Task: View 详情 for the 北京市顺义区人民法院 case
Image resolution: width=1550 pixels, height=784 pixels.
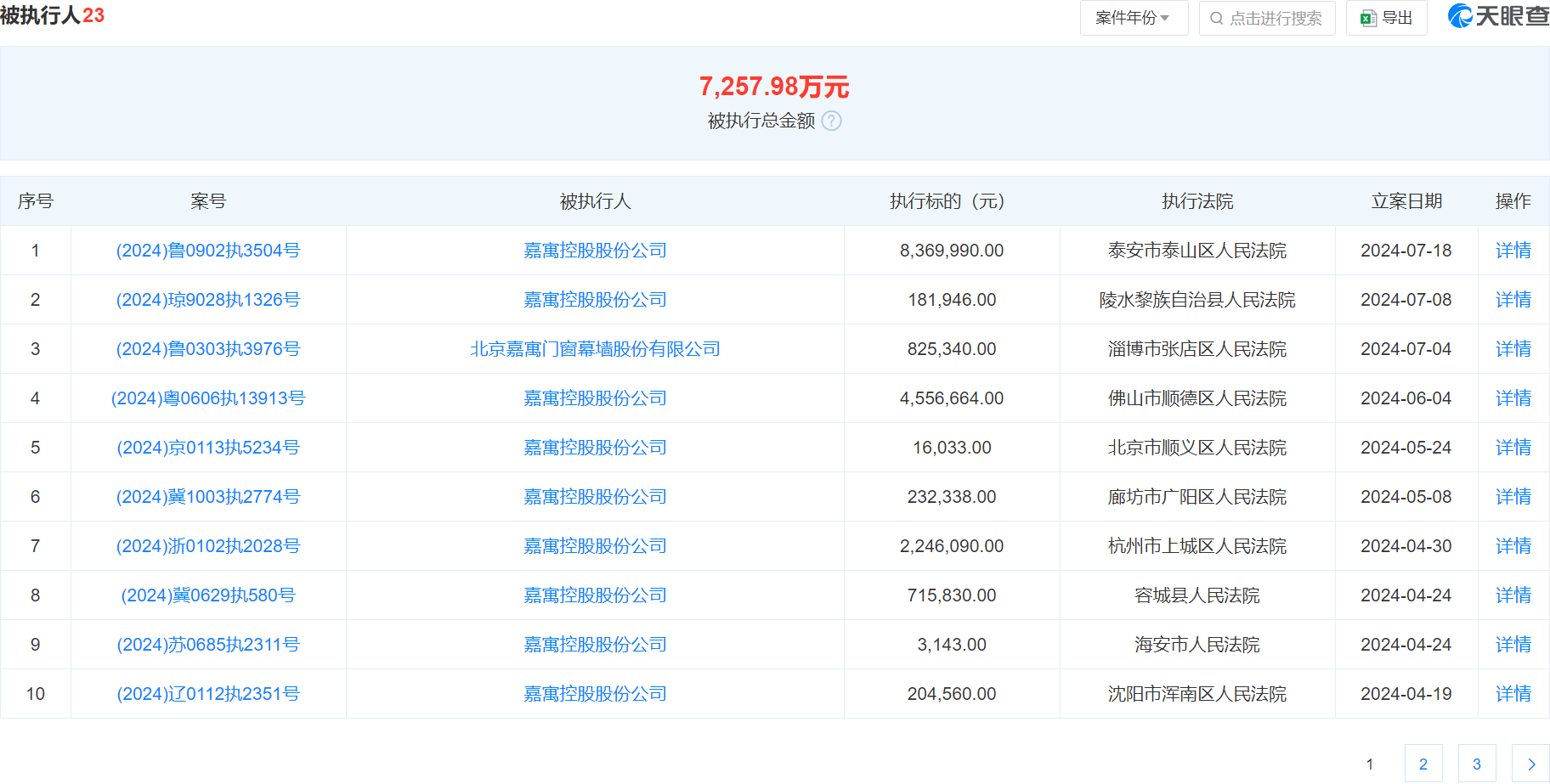Action: click(x=1513, y=448)
